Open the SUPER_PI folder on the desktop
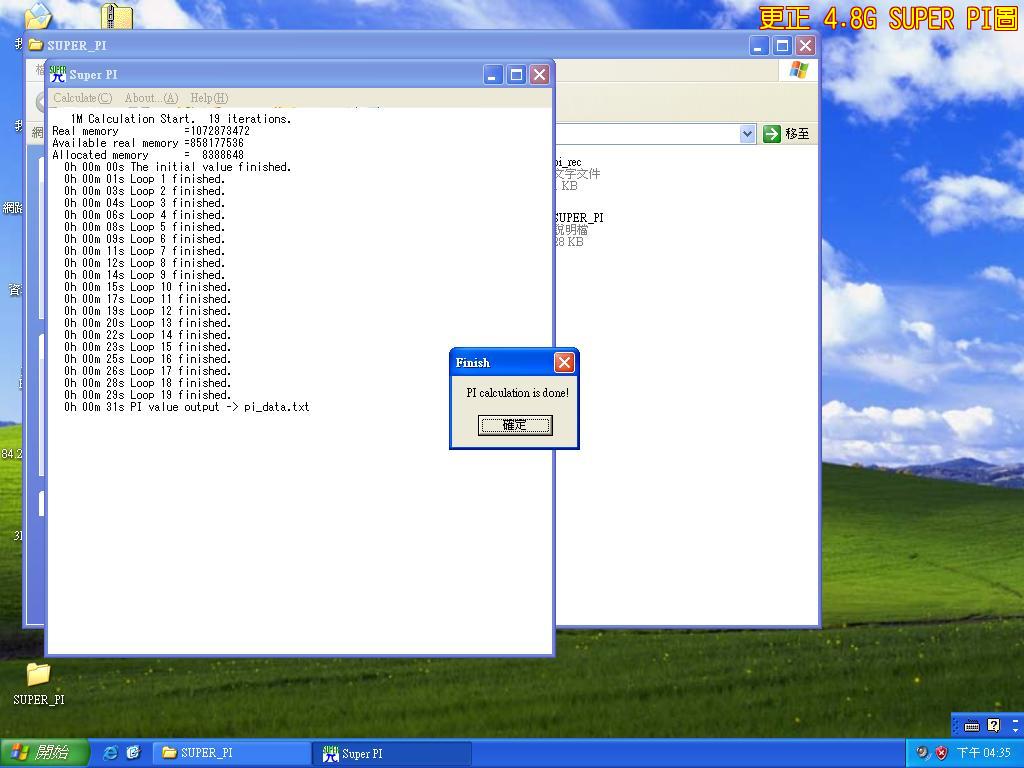1024x768 pixels. (x=38, y=674)
